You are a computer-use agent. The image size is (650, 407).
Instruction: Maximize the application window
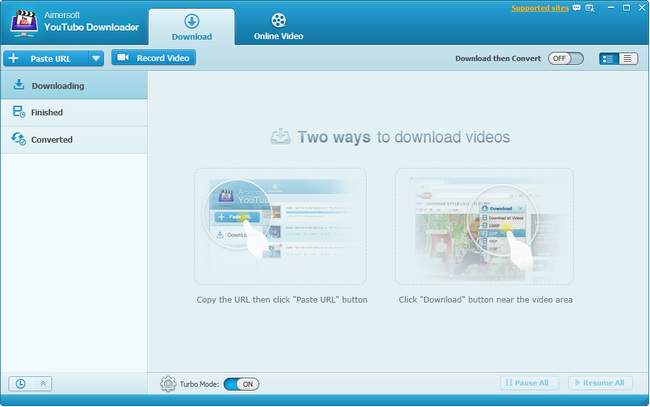[626, 7]
